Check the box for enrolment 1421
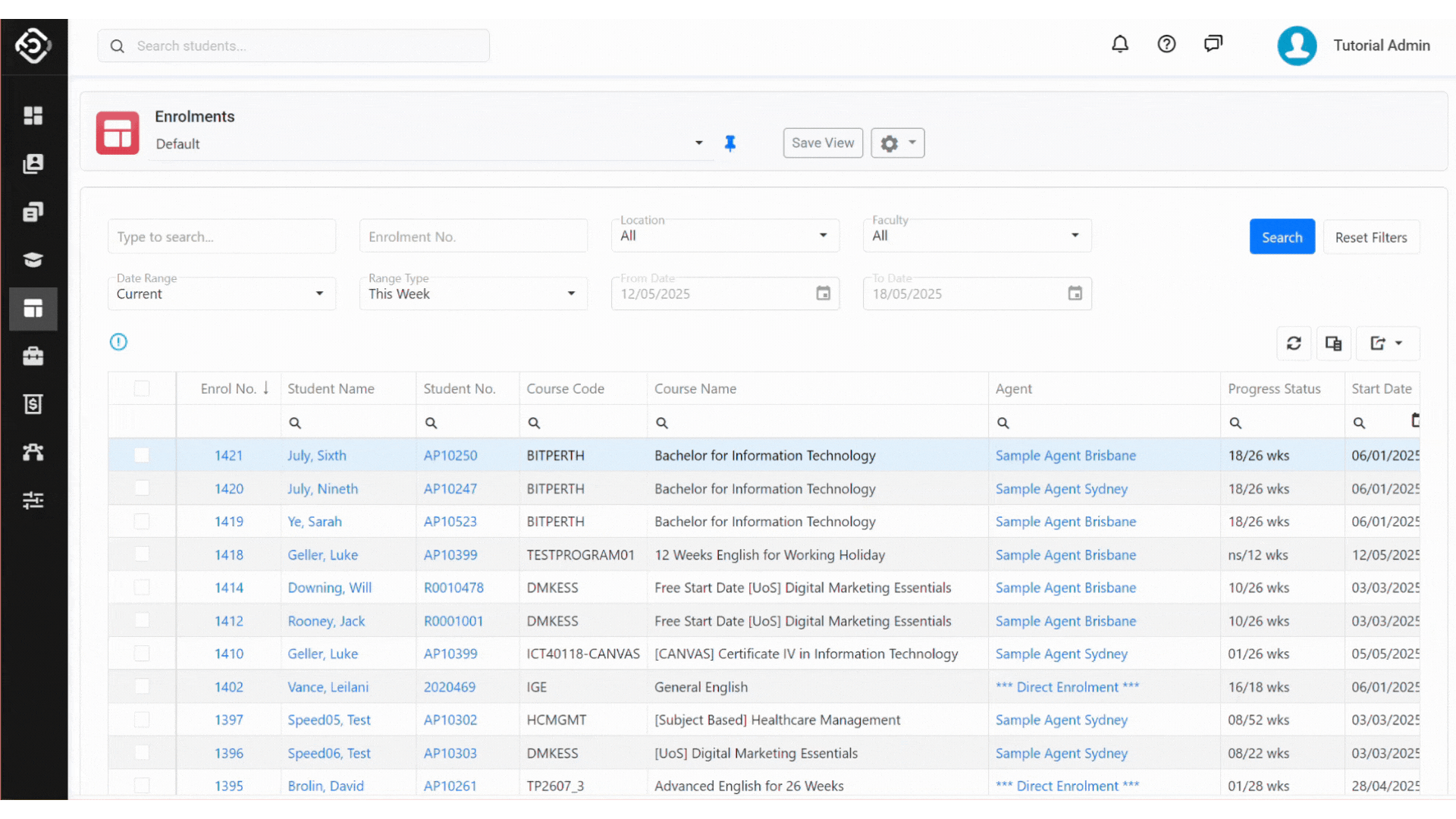This screenshot has height=819, width=1456. [x=142, y=456]
